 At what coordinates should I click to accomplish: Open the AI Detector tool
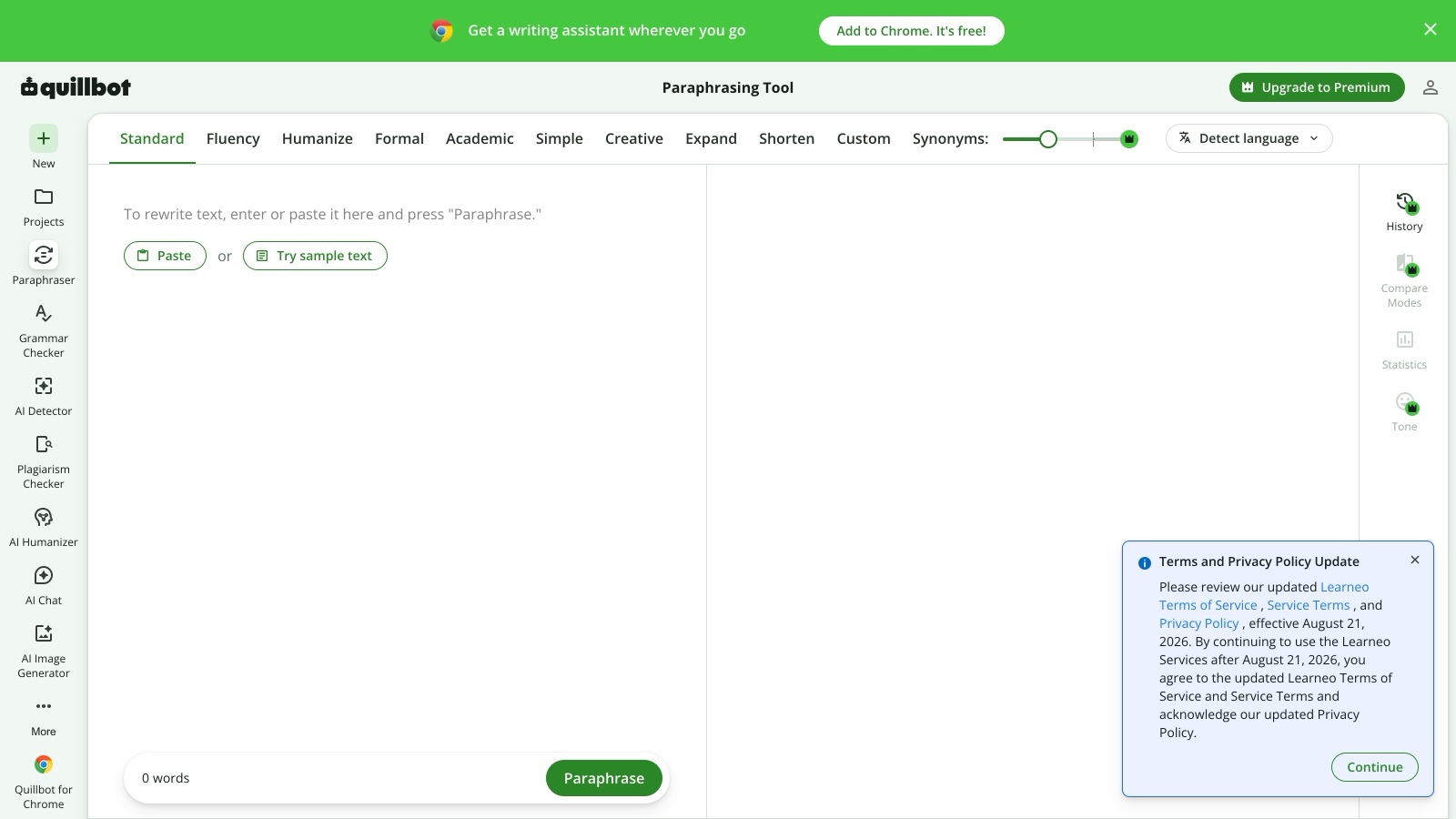44,397
